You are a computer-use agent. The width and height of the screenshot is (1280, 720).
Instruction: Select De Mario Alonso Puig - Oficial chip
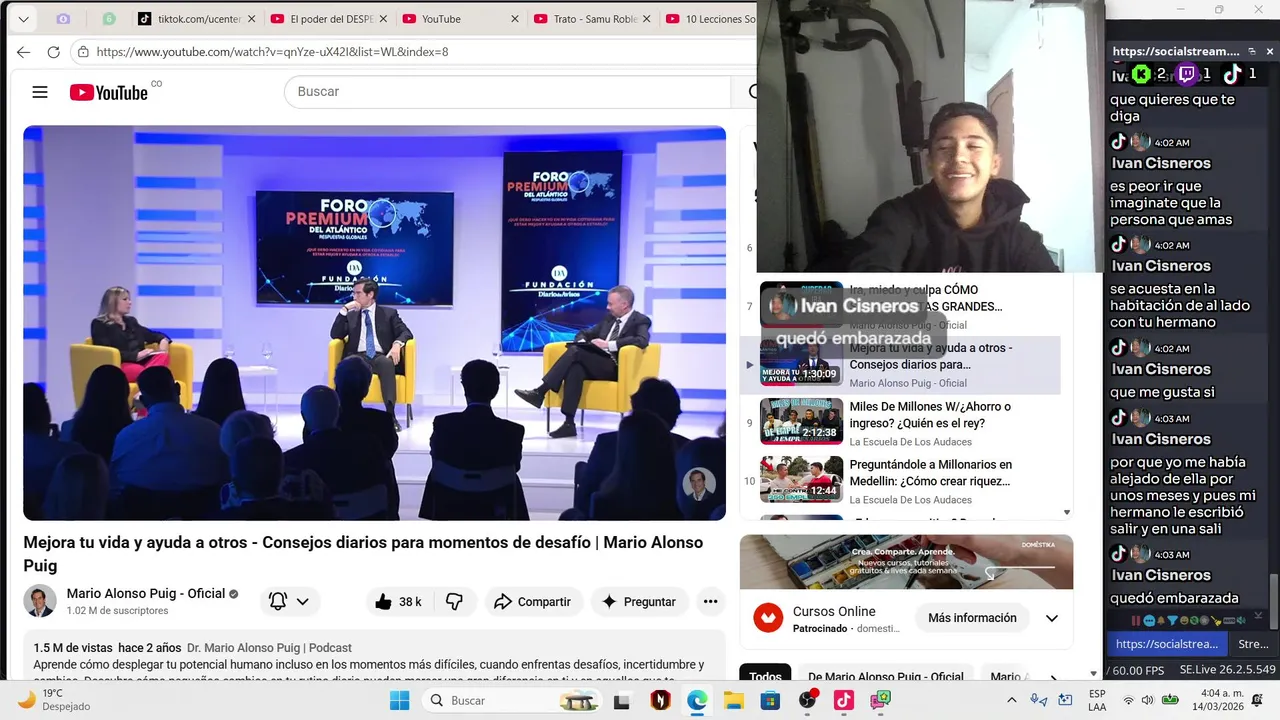pos(886,677)
